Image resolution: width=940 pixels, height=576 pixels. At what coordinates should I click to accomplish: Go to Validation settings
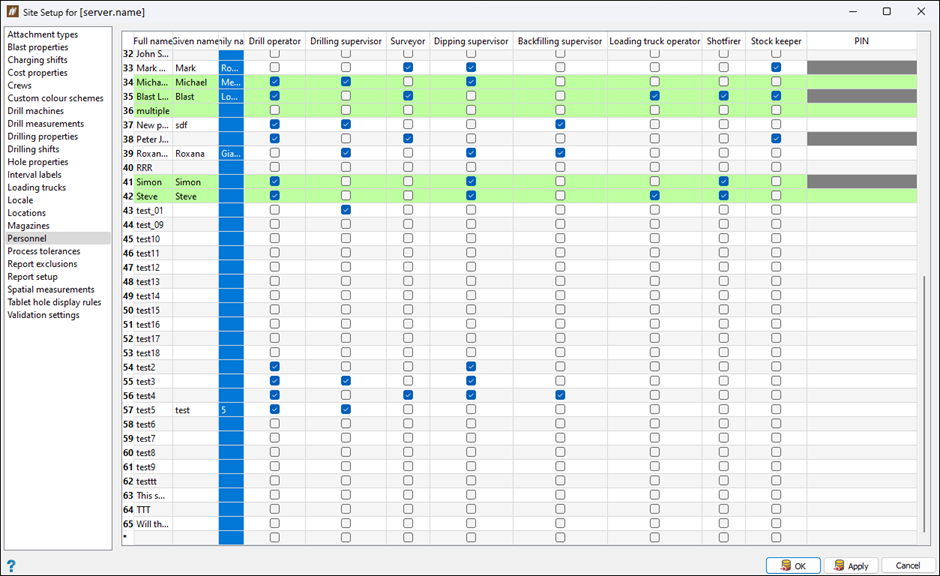pos(43,315)
